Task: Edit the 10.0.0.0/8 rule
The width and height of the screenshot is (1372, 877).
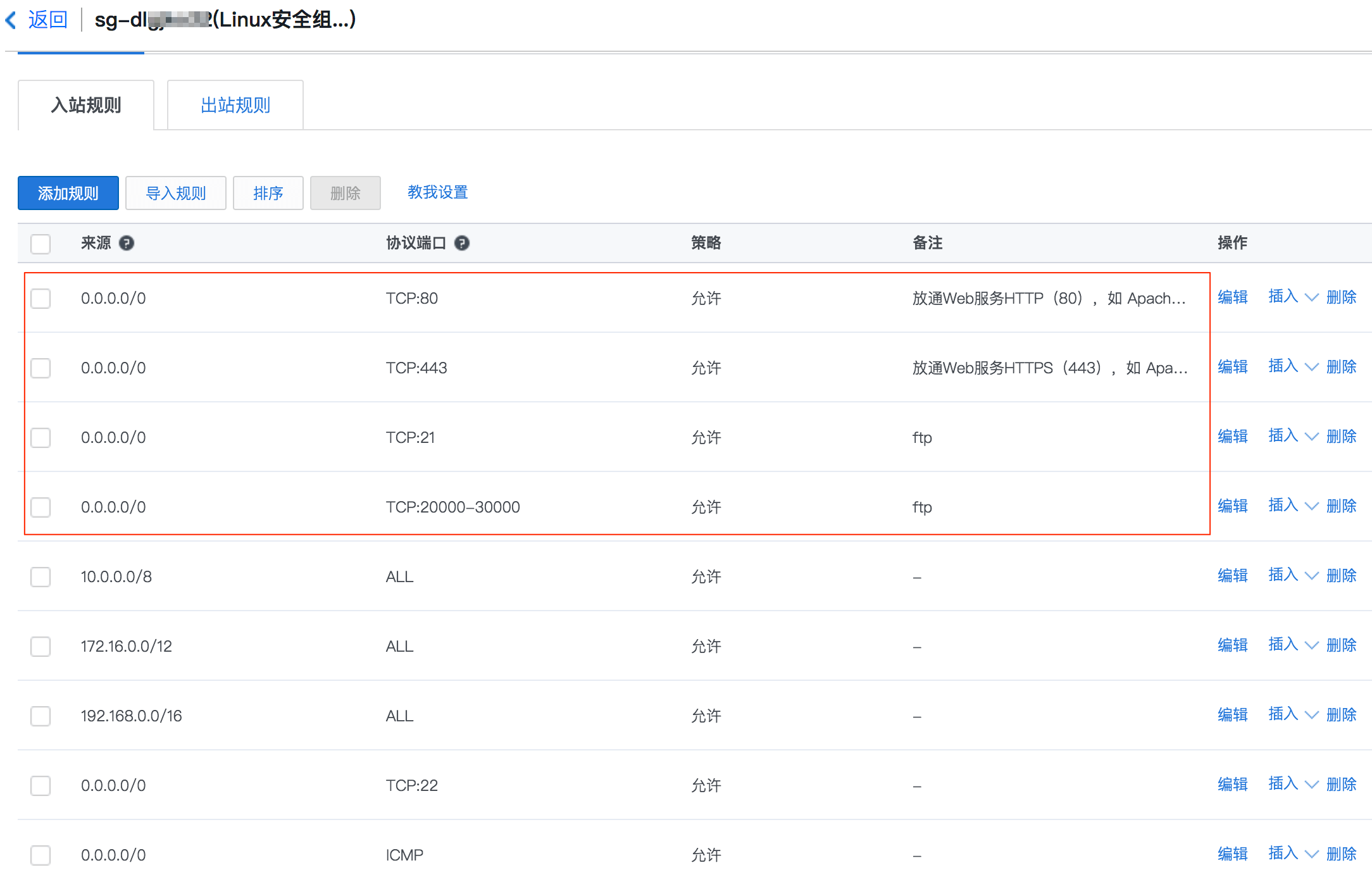Action: pos(1233,575)
